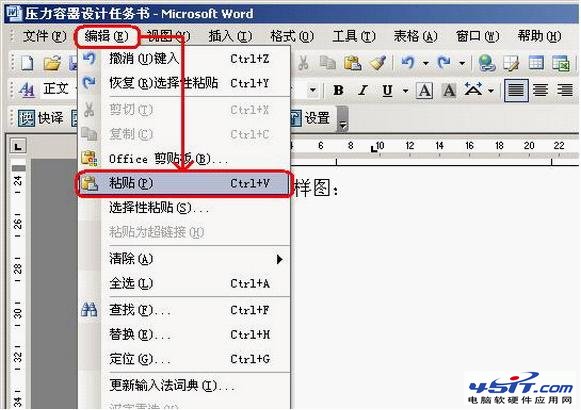Click the 快译 button on toolbar

coord(40,118)
